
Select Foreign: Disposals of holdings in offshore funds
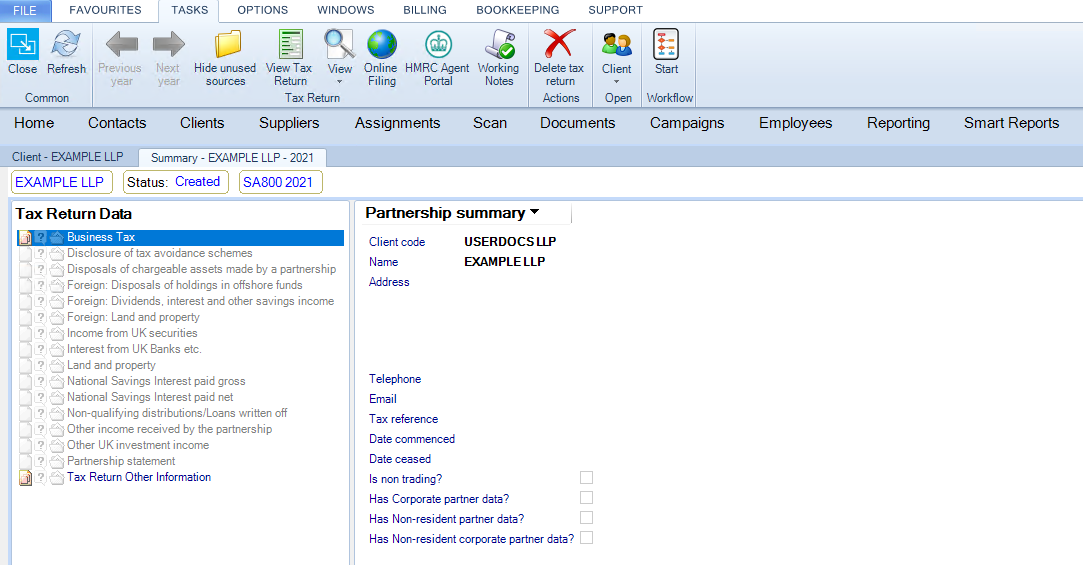(x=184, y=285)
